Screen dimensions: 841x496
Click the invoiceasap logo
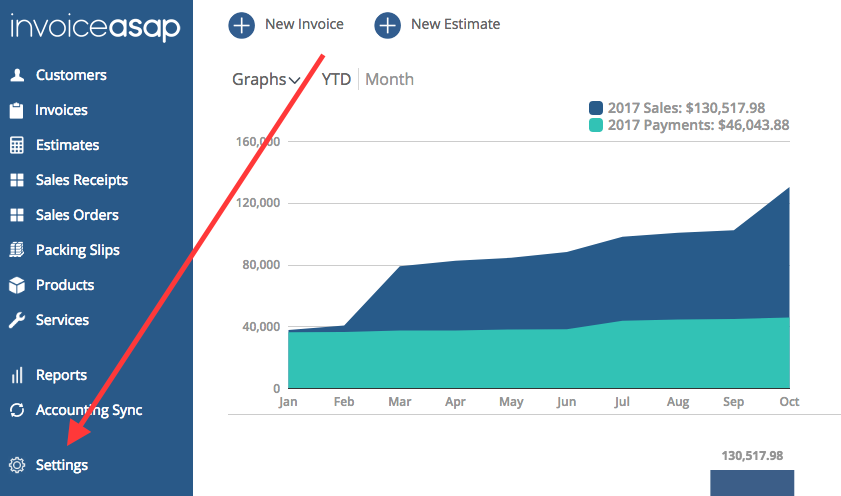(95, 28)
